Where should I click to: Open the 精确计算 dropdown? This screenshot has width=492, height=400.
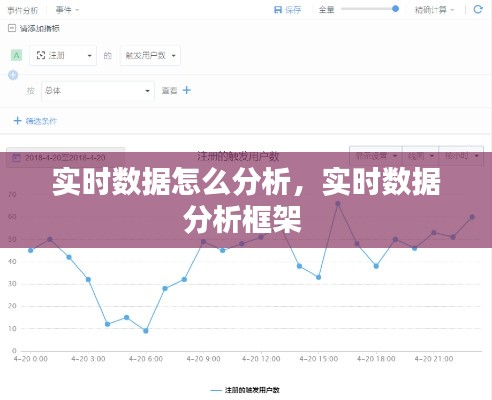(x=434, y=10)
